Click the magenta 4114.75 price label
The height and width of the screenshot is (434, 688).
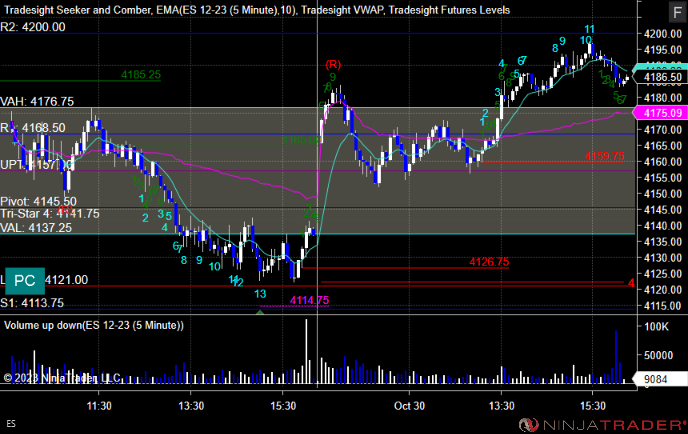pos(309,300)
